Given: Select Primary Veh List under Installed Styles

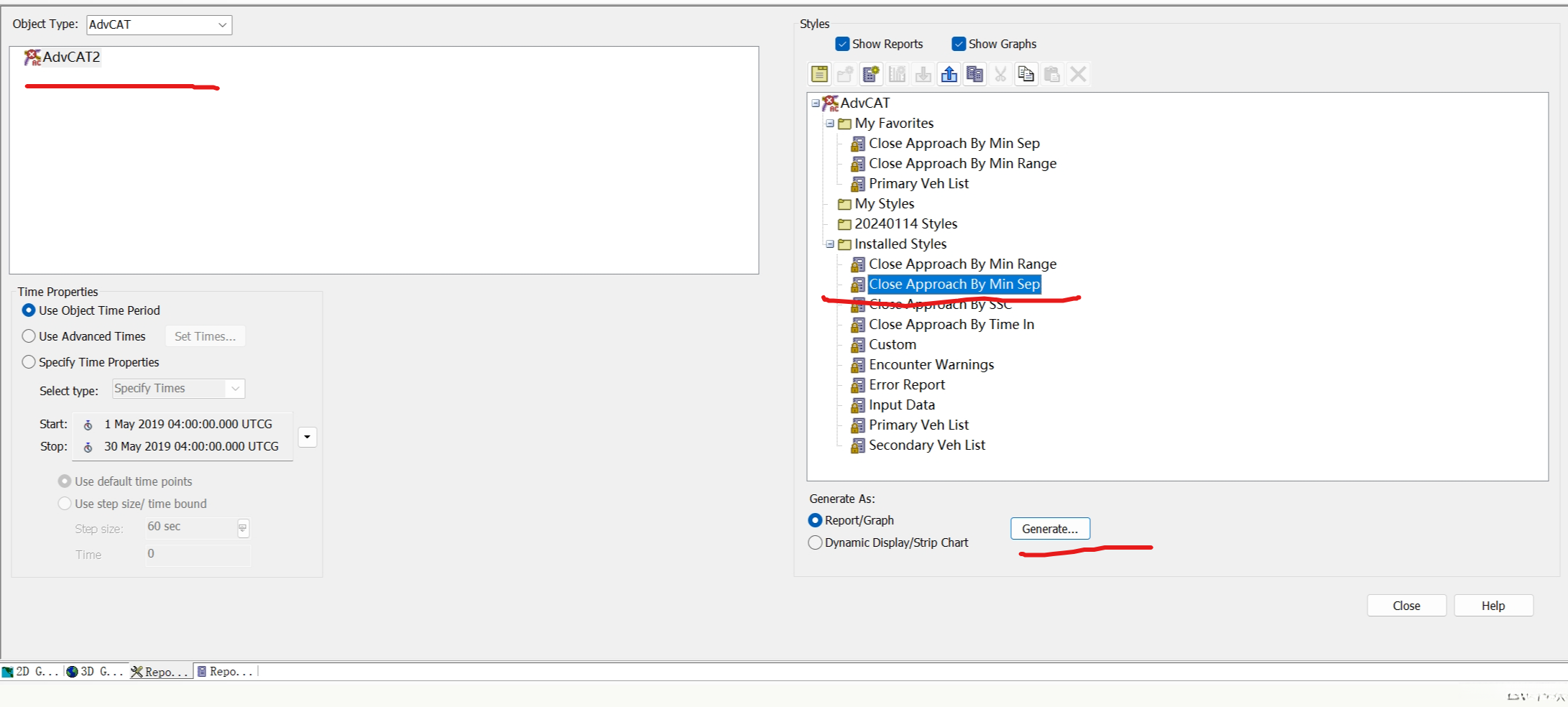Looking at the screenshot, I should point(918,425).
